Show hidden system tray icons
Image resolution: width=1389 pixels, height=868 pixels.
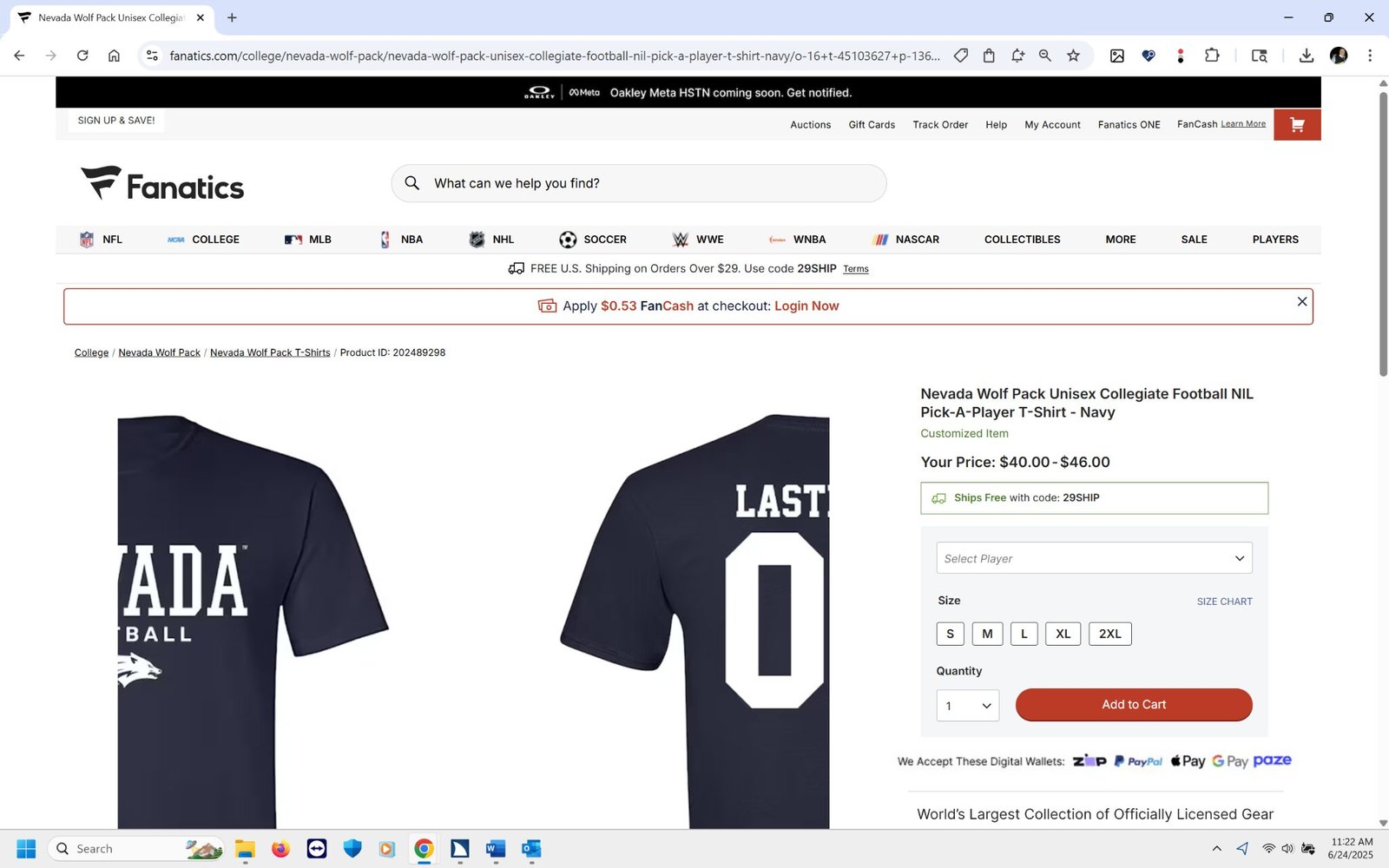coord(1217,849)
